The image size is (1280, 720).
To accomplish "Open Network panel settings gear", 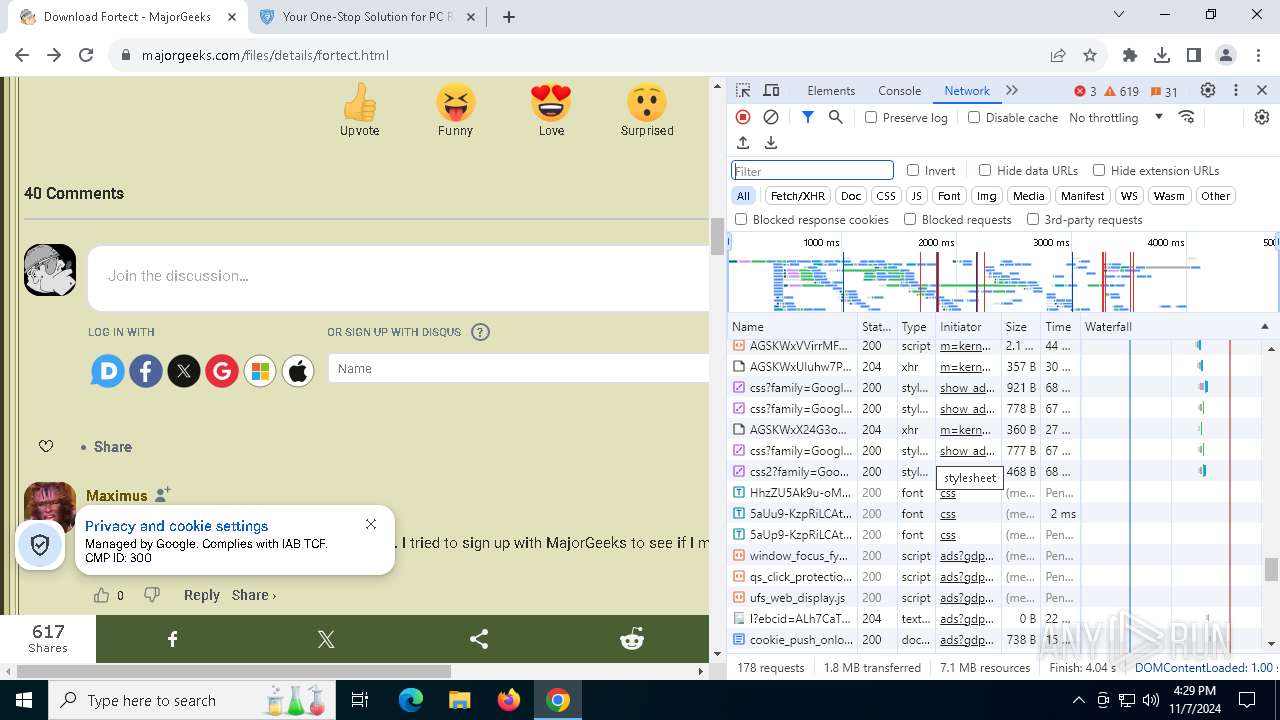I will tap(1262, 117).
